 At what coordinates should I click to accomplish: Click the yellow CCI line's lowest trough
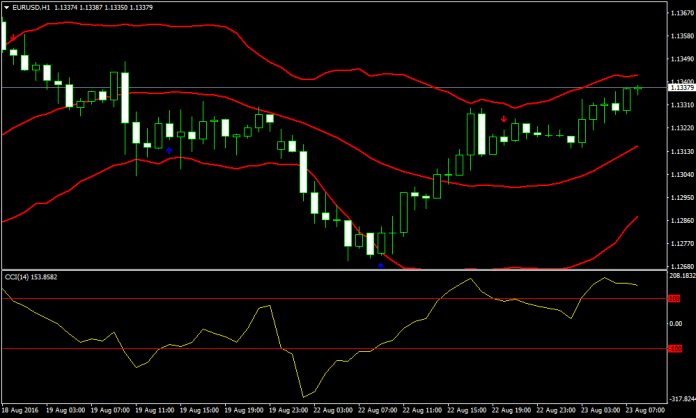[302, 396]
